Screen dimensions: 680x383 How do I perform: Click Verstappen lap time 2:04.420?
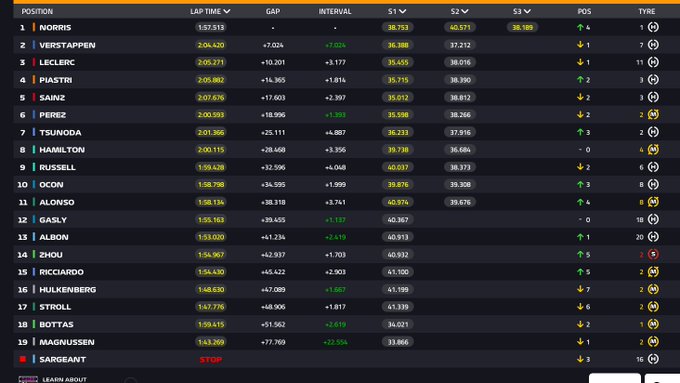click(x=211, y=45)
